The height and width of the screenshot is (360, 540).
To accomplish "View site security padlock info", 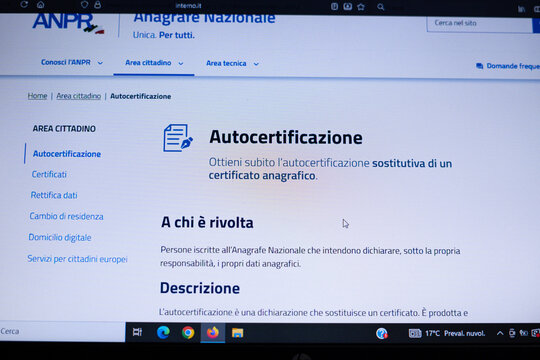I will pos(97,4).
